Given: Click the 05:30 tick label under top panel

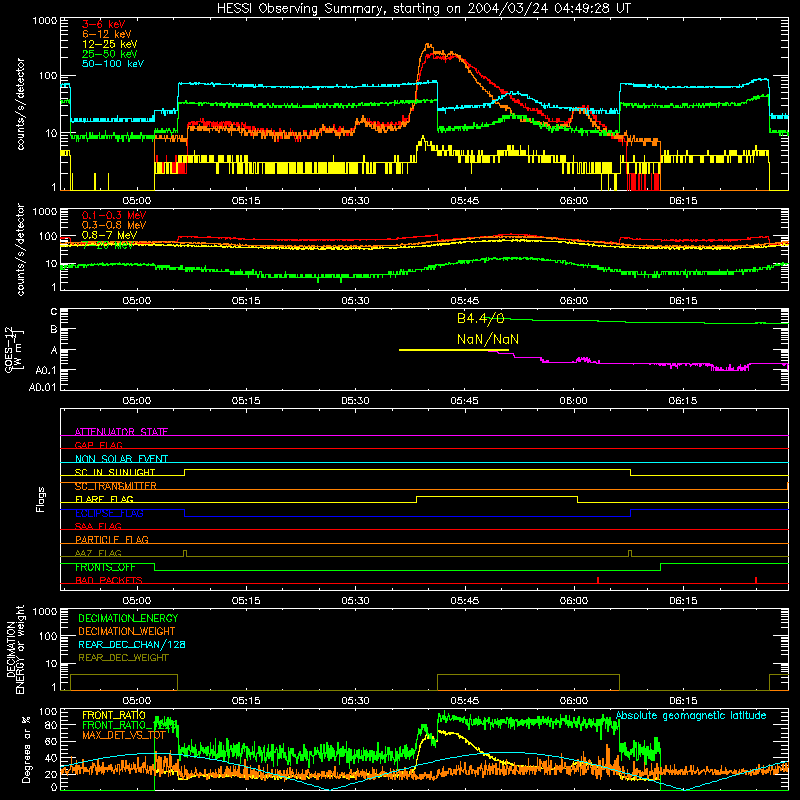Looking at the screenshot, I should point(355,201).
